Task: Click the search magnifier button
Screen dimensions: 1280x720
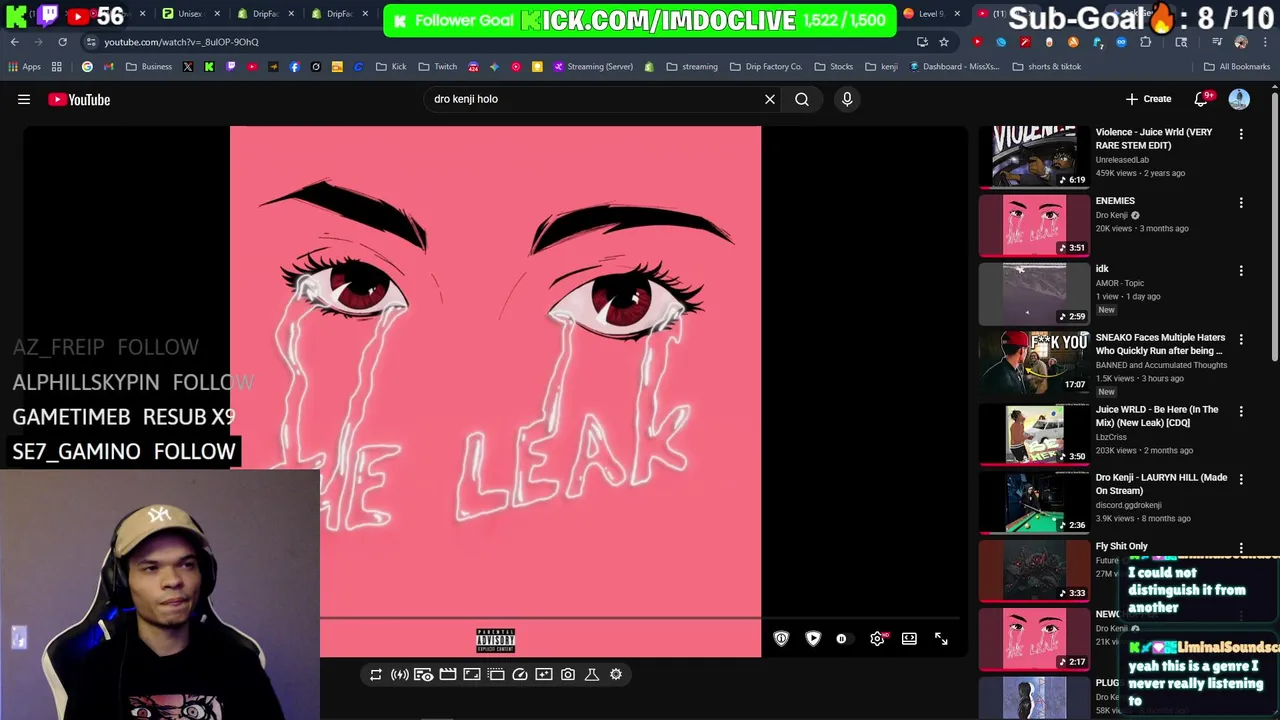Action: coord(802,99)
